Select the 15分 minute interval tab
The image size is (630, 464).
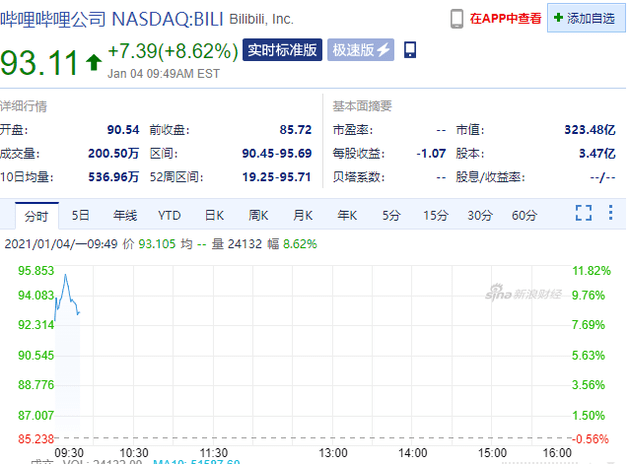[x=435, y=215]
